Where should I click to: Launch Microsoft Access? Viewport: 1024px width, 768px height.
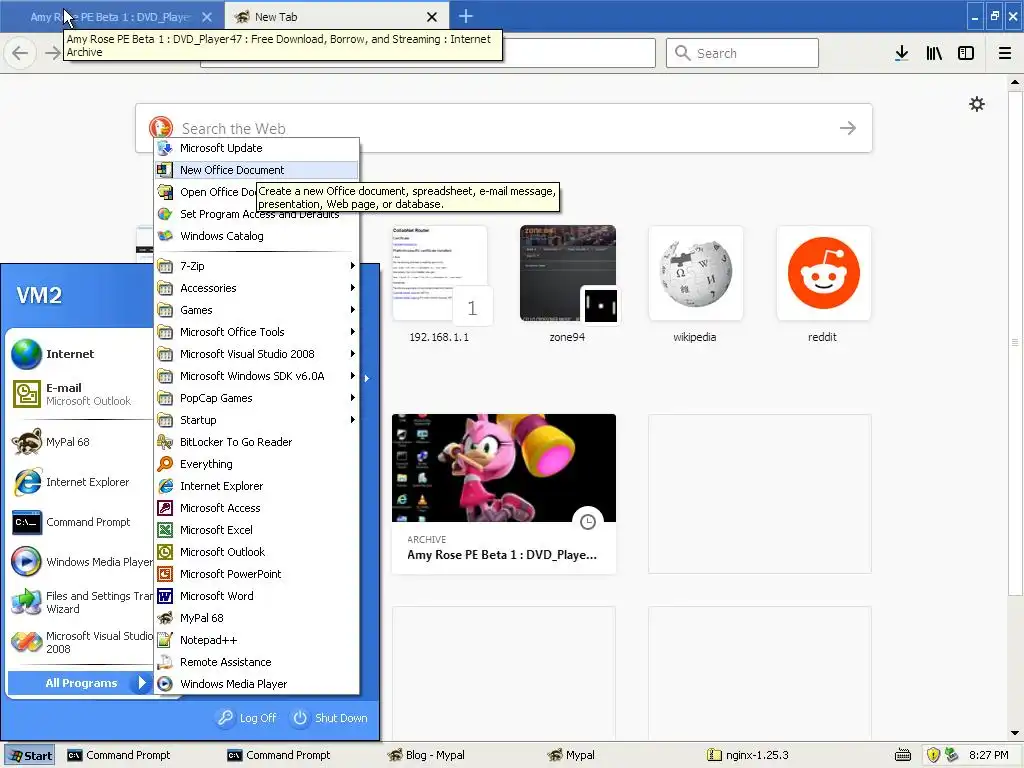point(257,508)
